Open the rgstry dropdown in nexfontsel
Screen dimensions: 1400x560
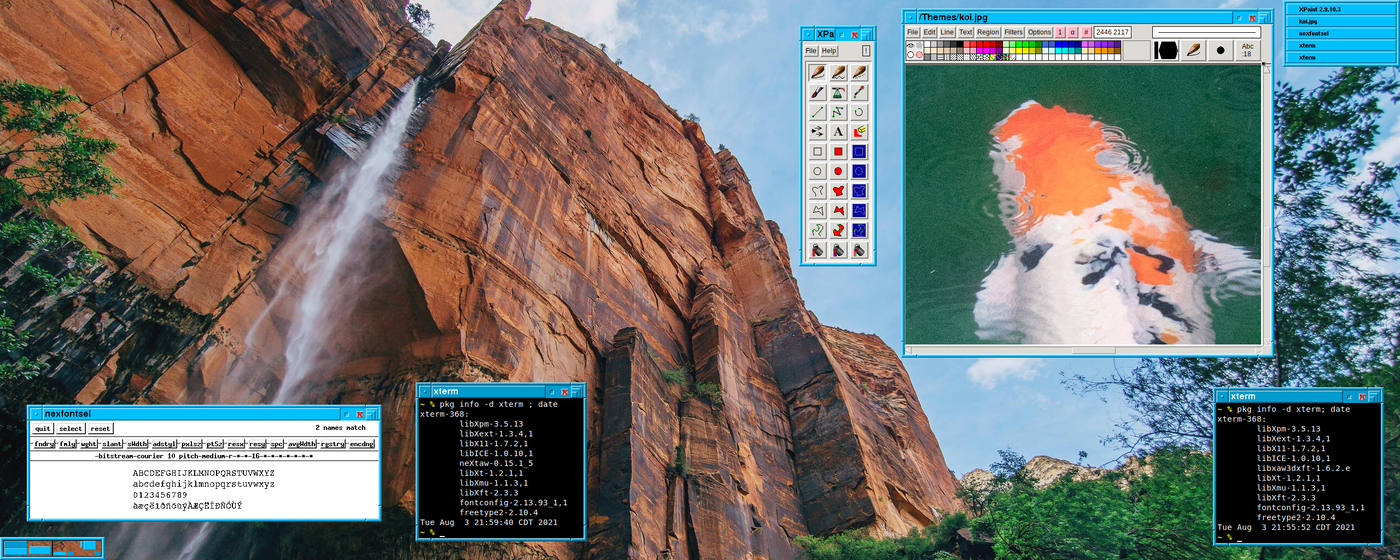pos(332,443)
